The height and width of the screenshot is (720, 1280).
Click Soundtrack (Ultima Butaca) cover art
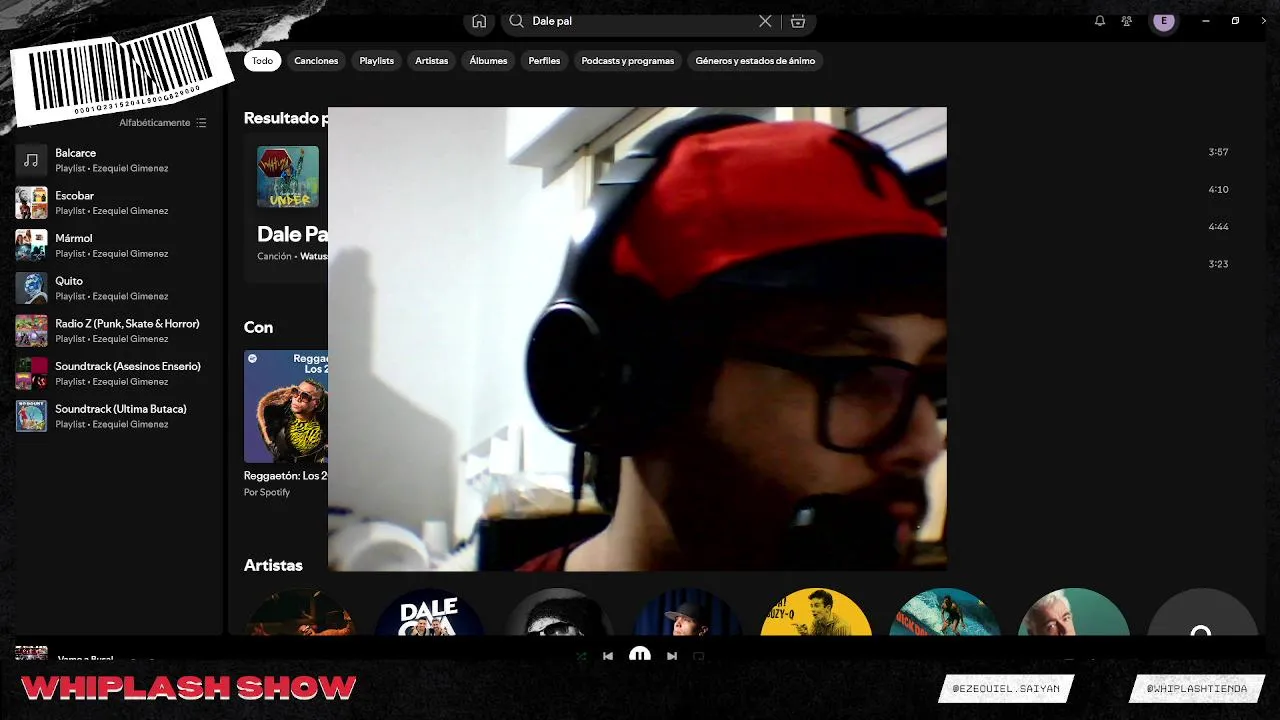pyautogui.click(x=31, y=416)
